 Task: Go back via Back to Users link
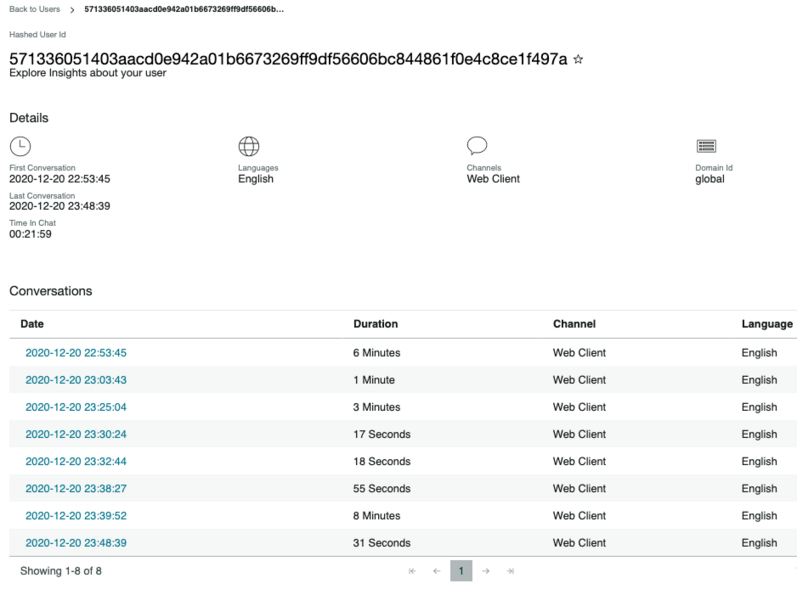35,9
